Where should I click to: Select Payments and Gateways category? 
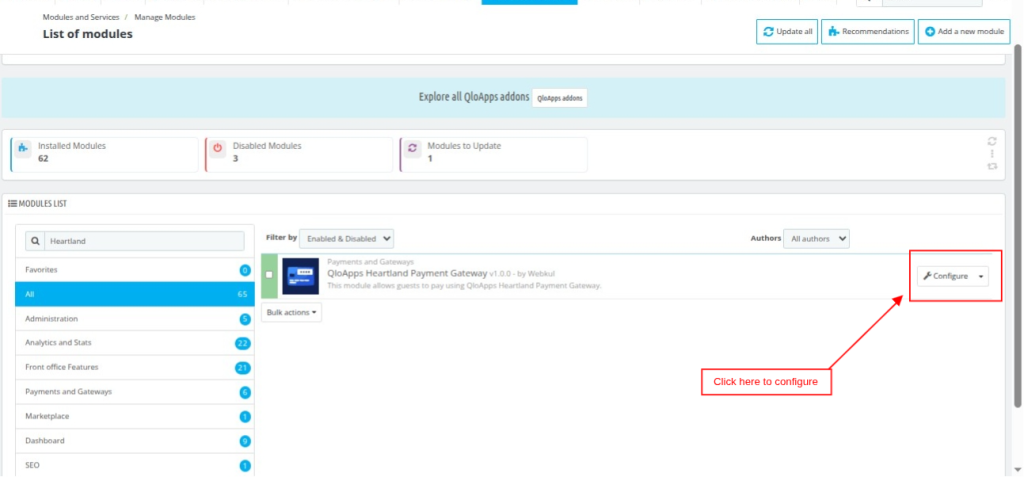point(135,392)
